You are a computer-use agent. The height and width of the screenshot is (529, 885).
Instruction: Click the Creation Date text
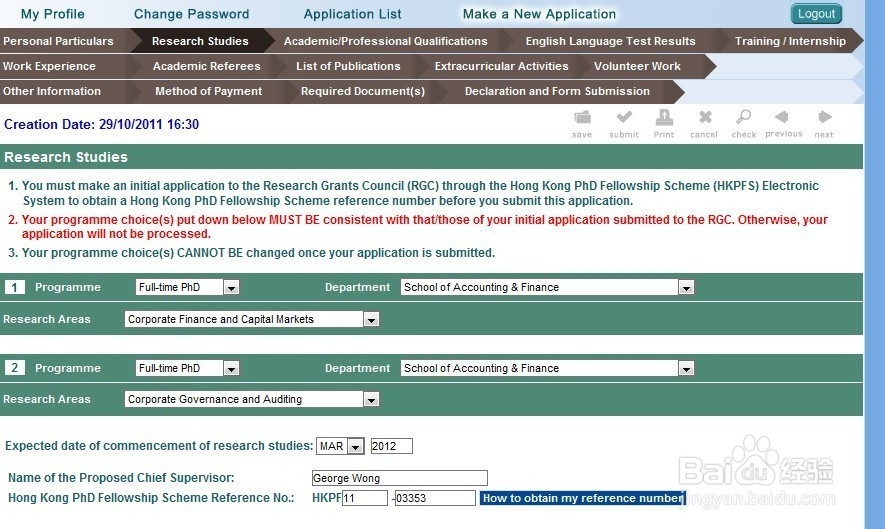[x=102, y=124]
